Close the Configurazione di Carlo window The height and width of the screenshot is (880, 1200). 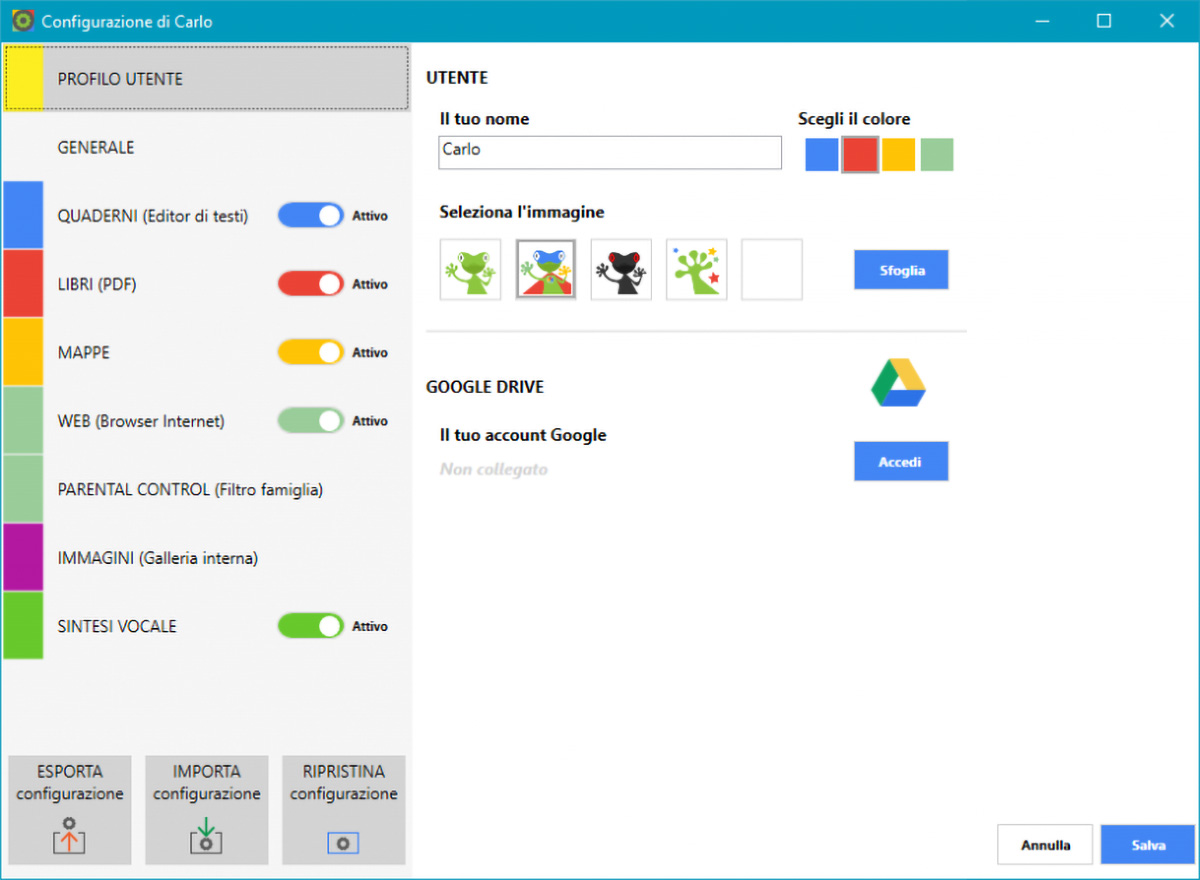pyautogui.click(x=1166, y=21)
